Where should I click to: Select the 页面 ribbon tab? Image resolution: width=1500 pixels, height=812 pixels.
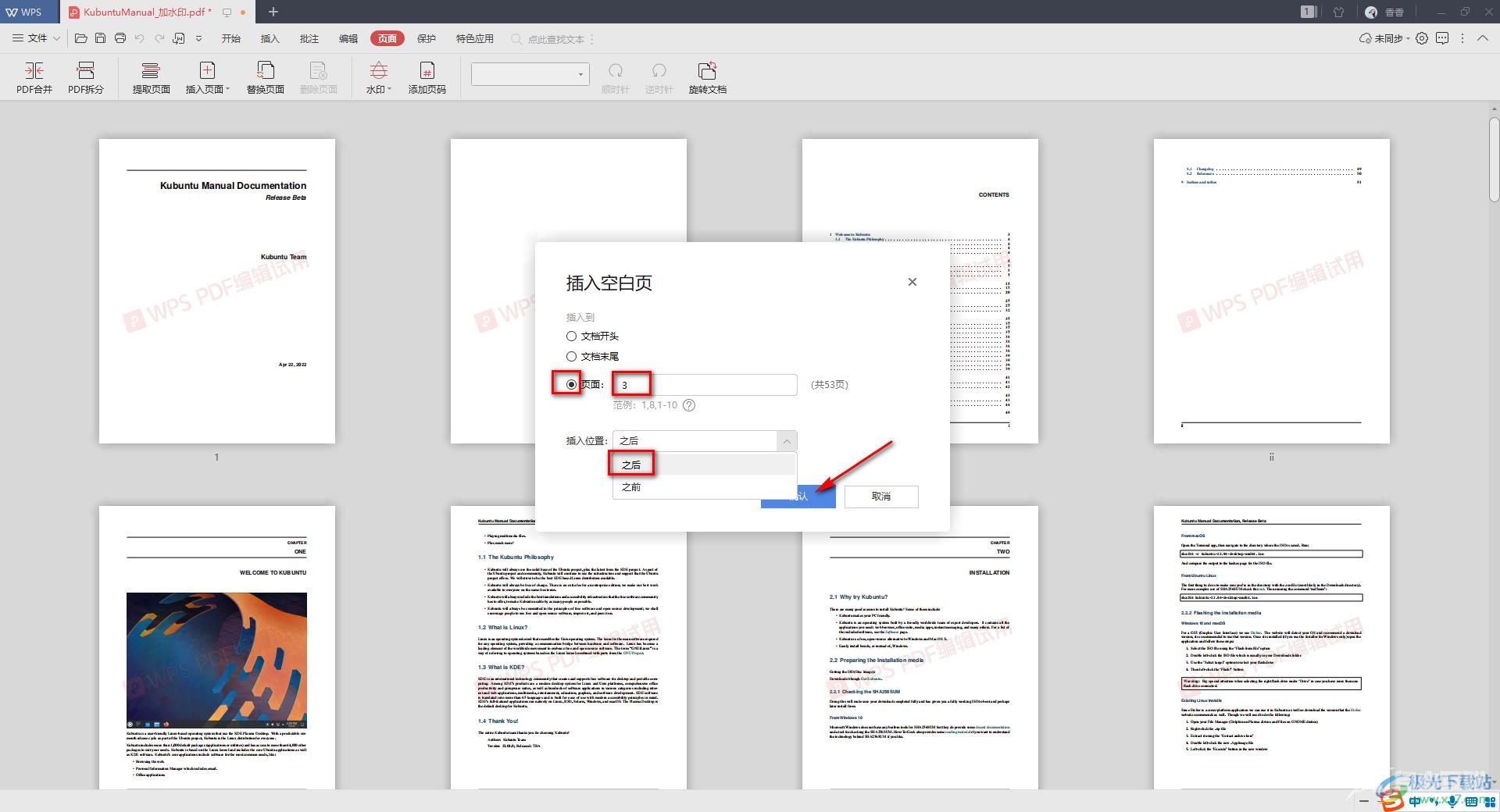387,38
